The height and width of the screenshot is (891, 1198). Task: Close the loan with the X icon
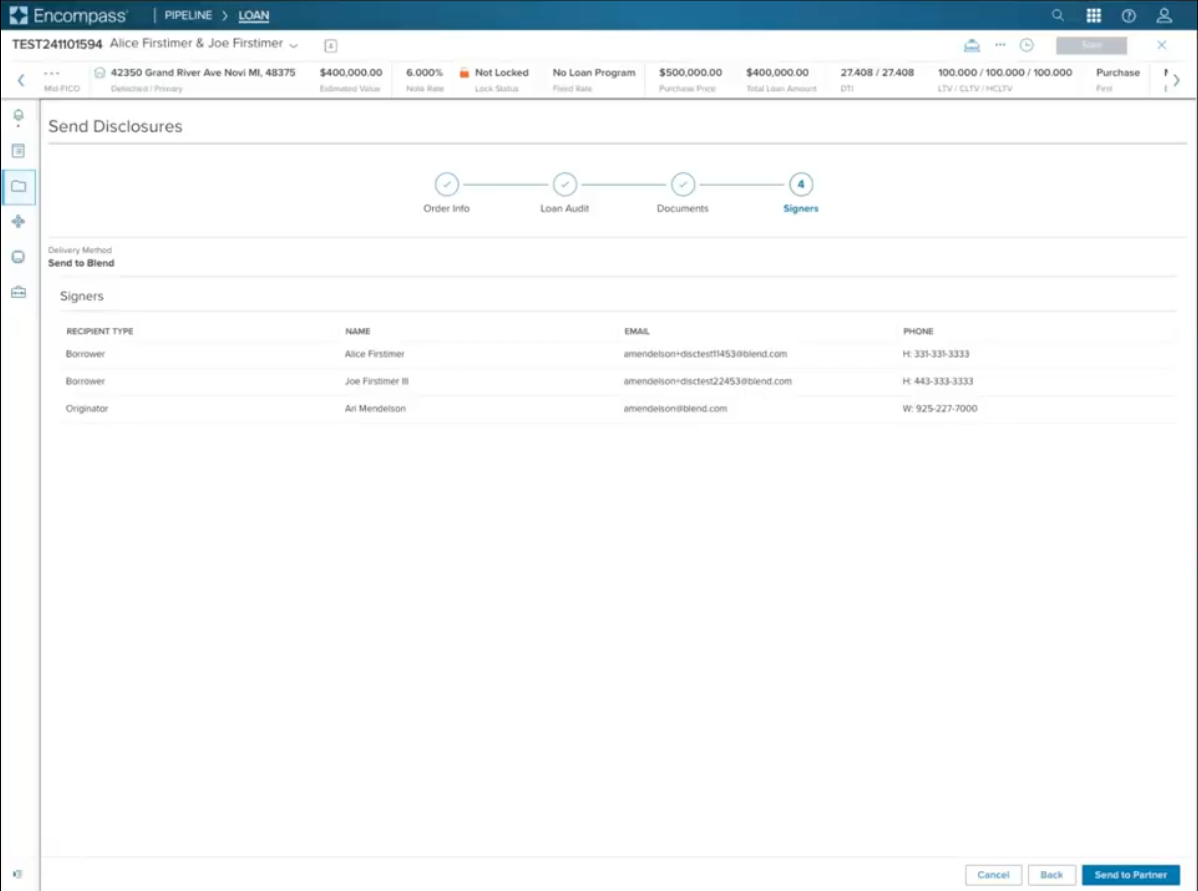click(1161, 45)
